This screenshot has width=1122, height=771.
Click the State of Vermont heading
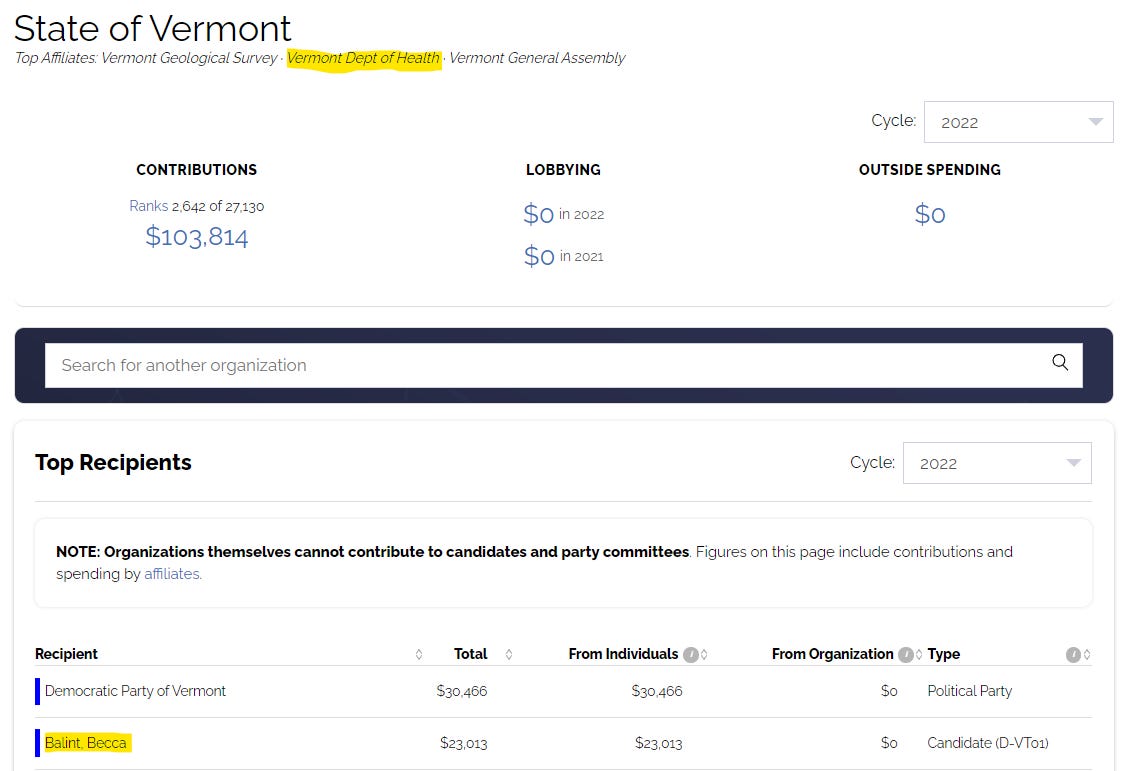[x=152, y=29]
